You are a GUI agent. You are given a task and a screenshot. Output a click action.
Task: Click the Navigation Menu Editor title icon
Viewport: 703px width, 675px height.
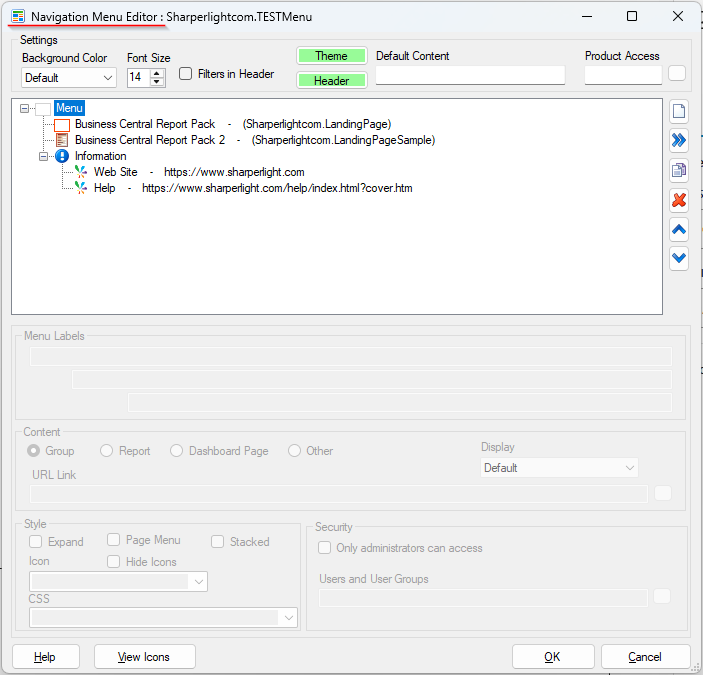pos(18,17)
